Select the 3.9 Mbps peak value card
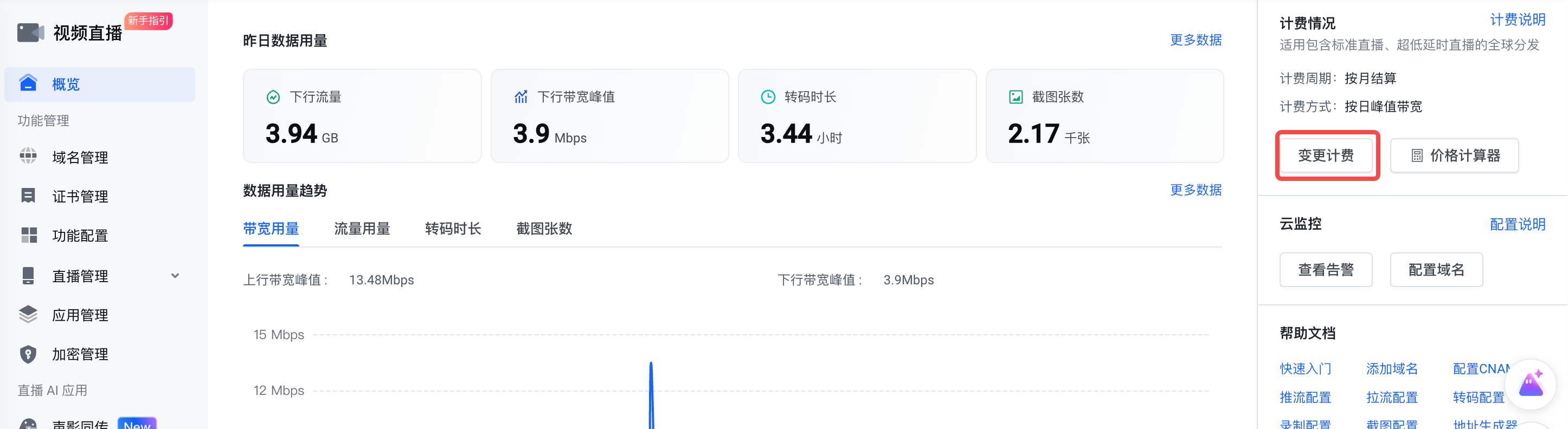The height and width of the screenshot is (429, 1568). 609,115
